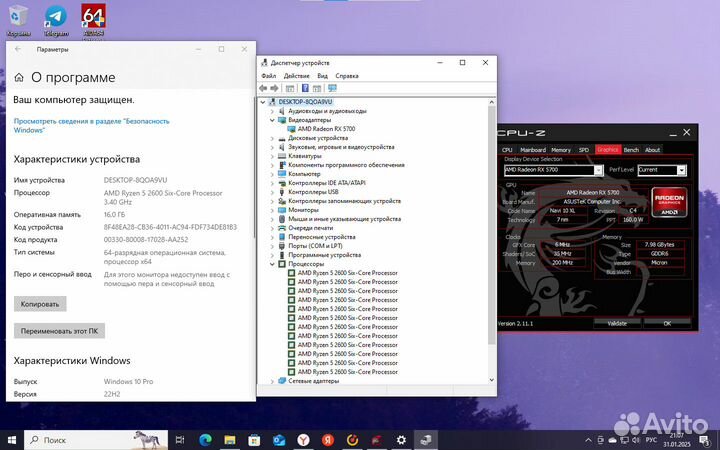The image size is (720, 450).
Task: Open the blue question-mark help toolbar icon
Action: [x=305, y=88]
